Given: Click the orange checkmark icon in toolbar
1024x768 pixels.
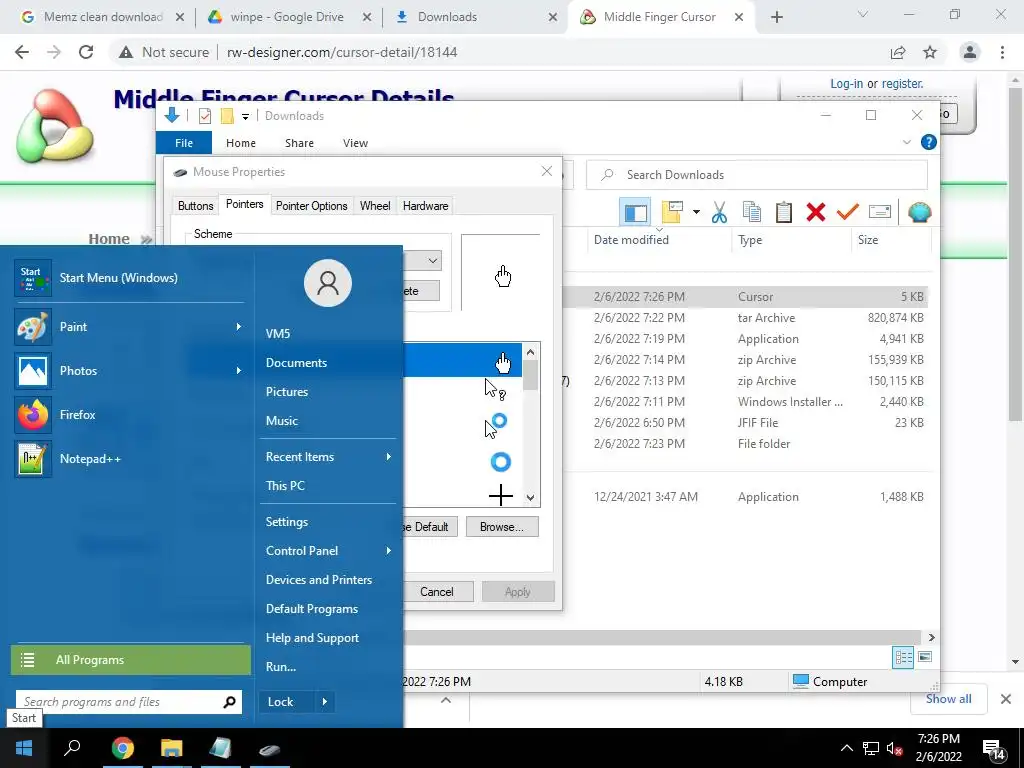Looking at the screenshot, I should coord(848,212).
